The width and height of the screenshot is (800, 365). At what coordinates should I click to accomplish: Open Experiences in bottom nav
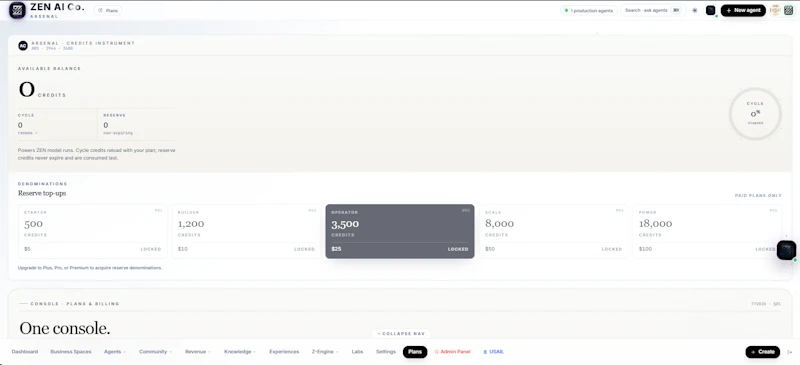coord(284,352)
